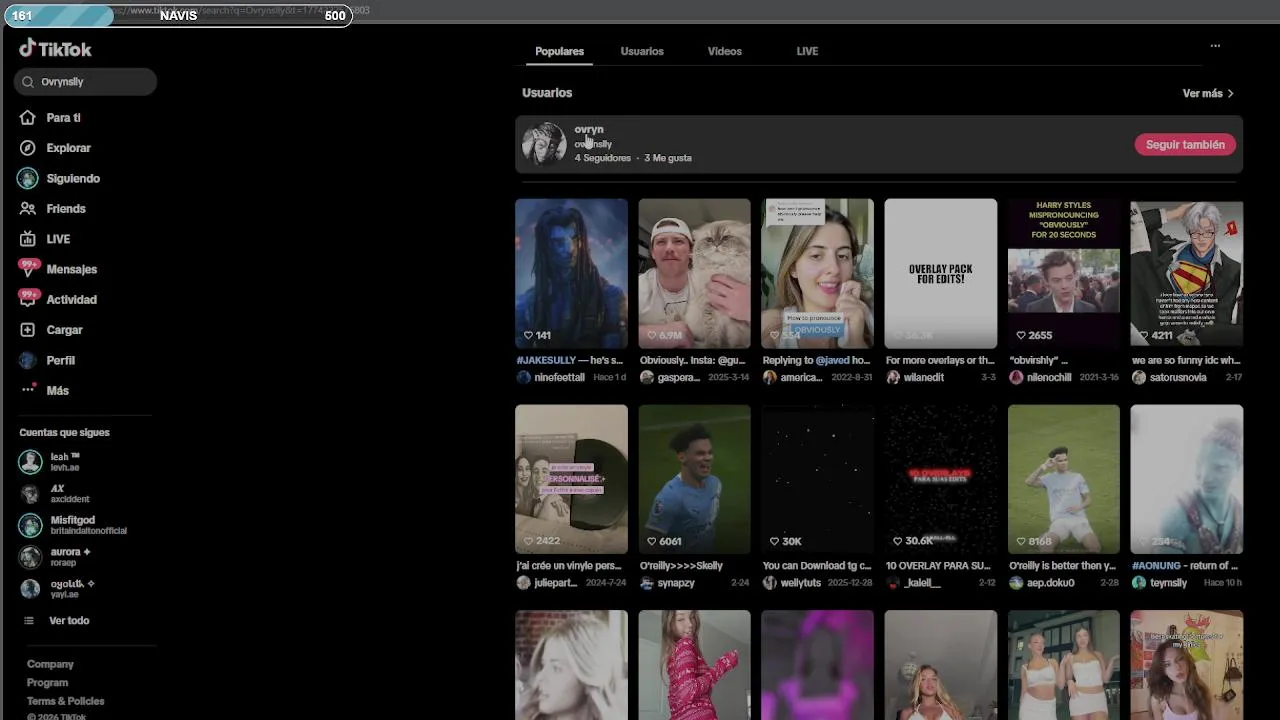Open Siguiendo avatar icon
Screen dimensions: 1280x720
(28, 178)
